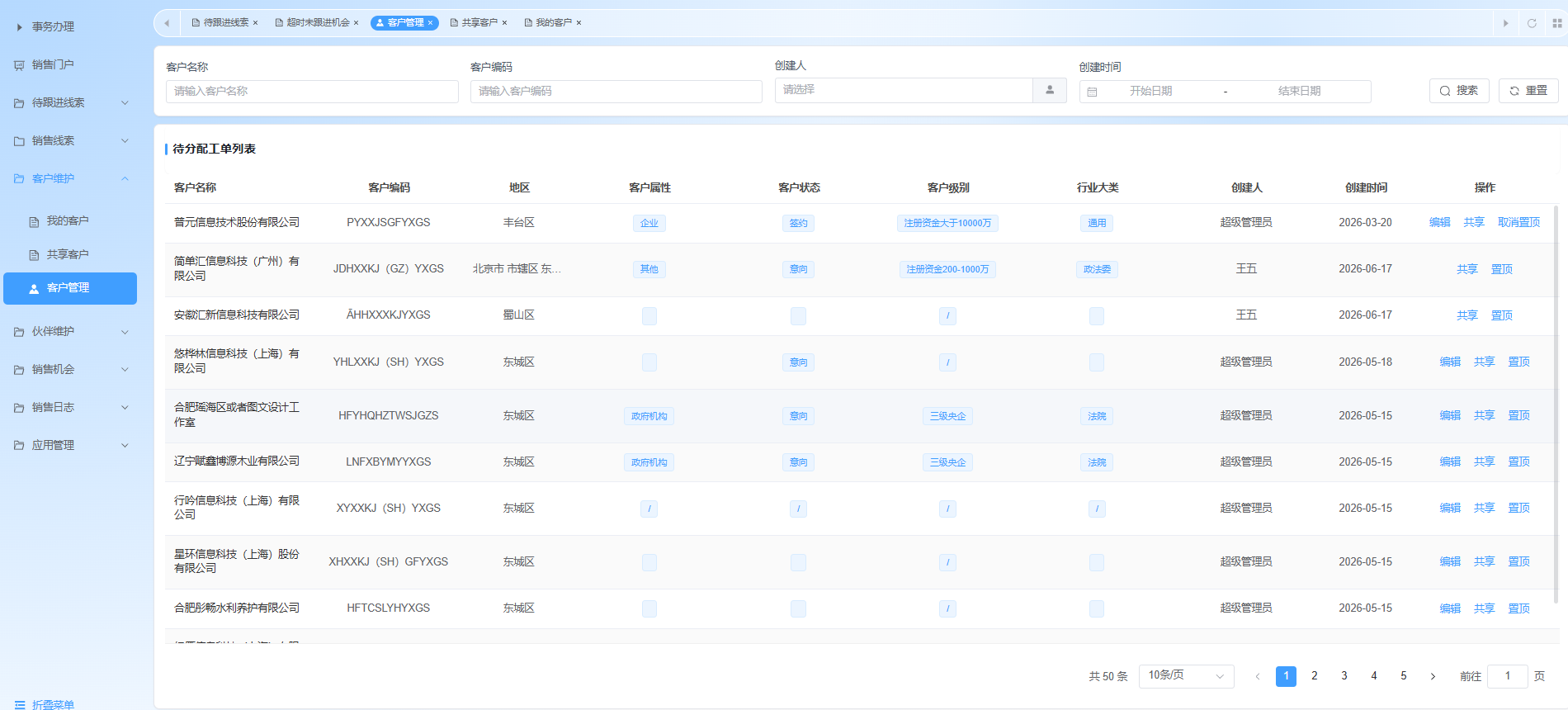Click 共享 for 星环信息科技（上海）股份有限公司
Viewport: 1568px width, 710px height.
point(1485,562)
